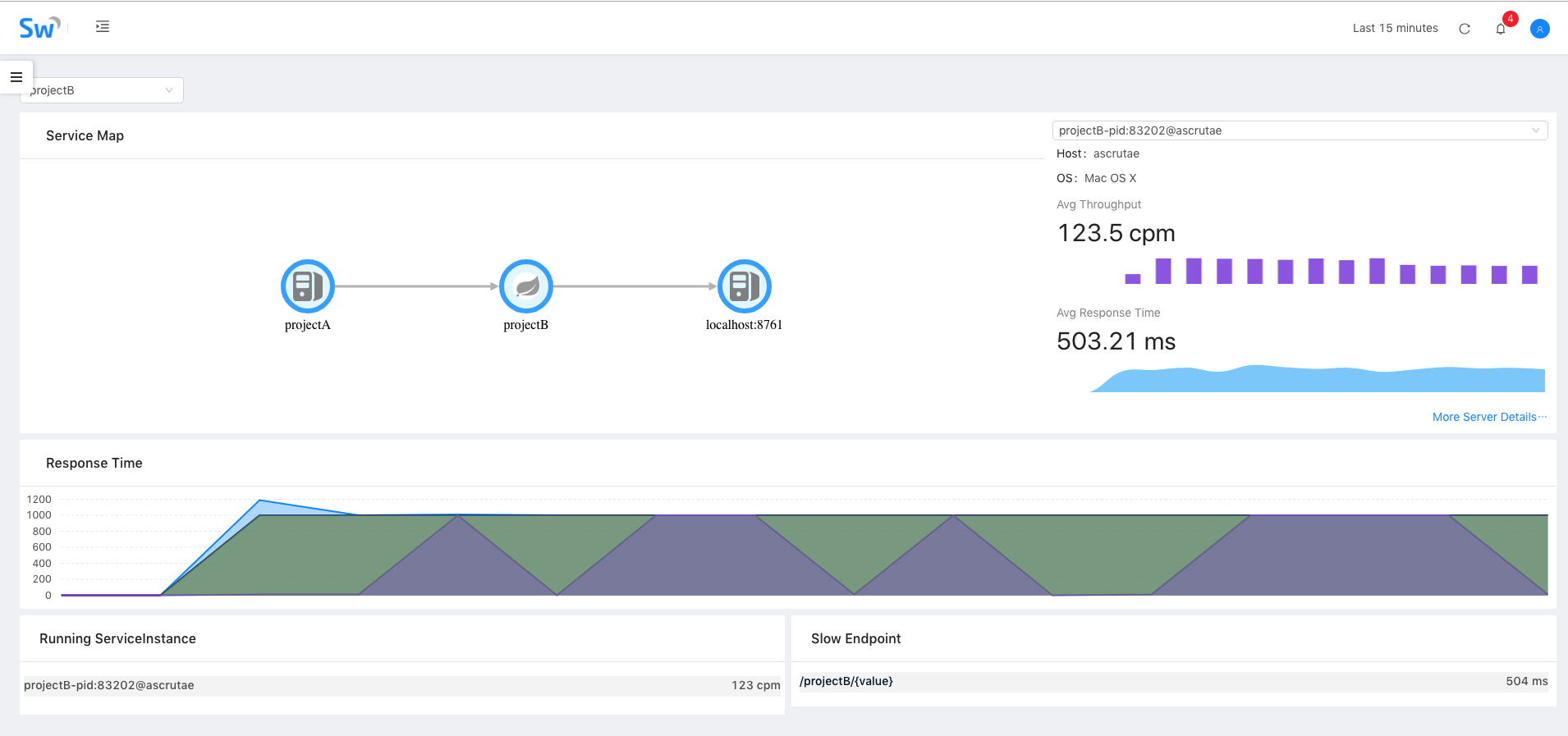Click the /projectB/{value} slow endpoint row
The width and height of the screenshot is (1568, 736).
pyautogui.click(x=1173, y=682)
